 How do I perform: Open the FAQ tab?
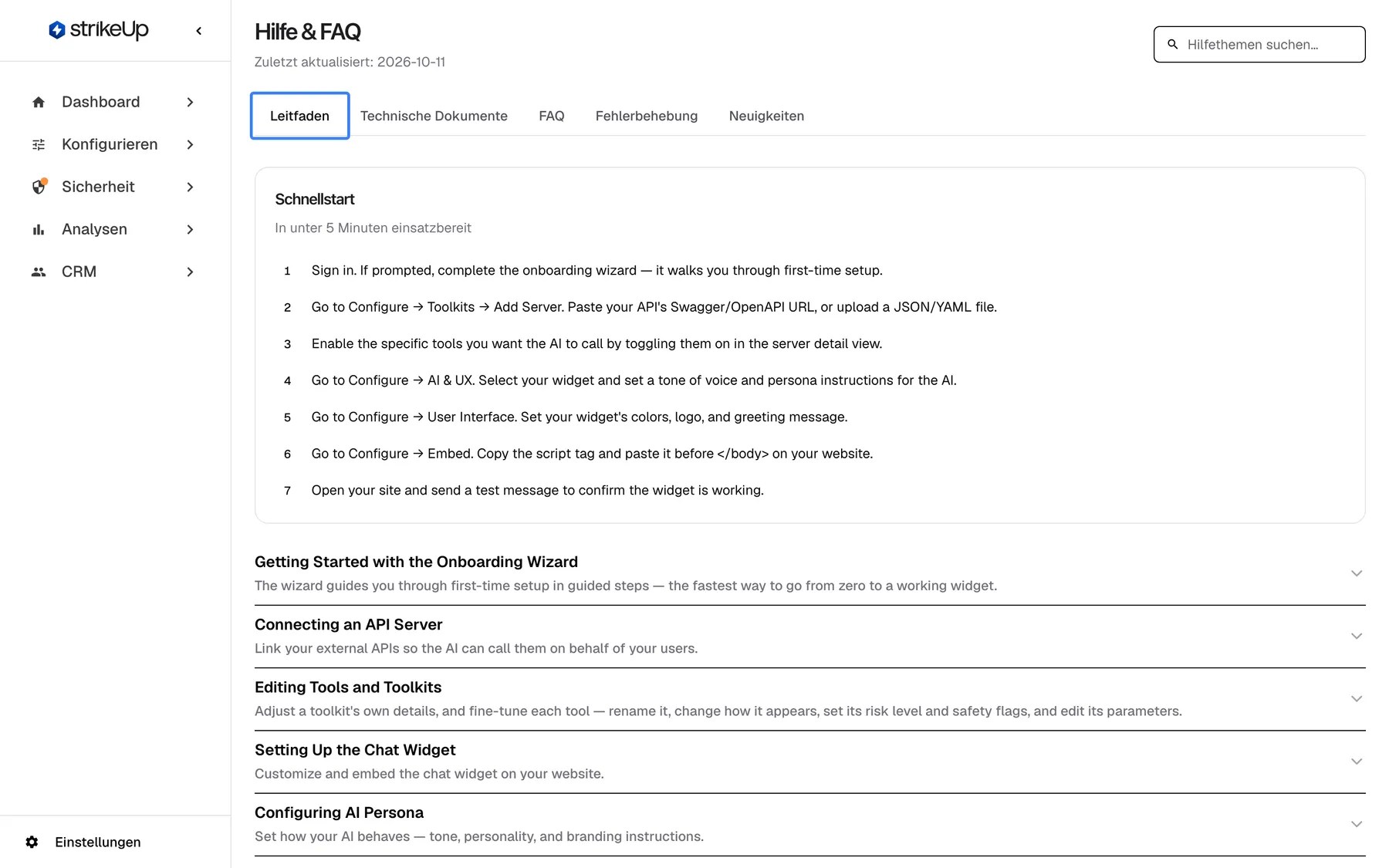[x=552, y=116]
